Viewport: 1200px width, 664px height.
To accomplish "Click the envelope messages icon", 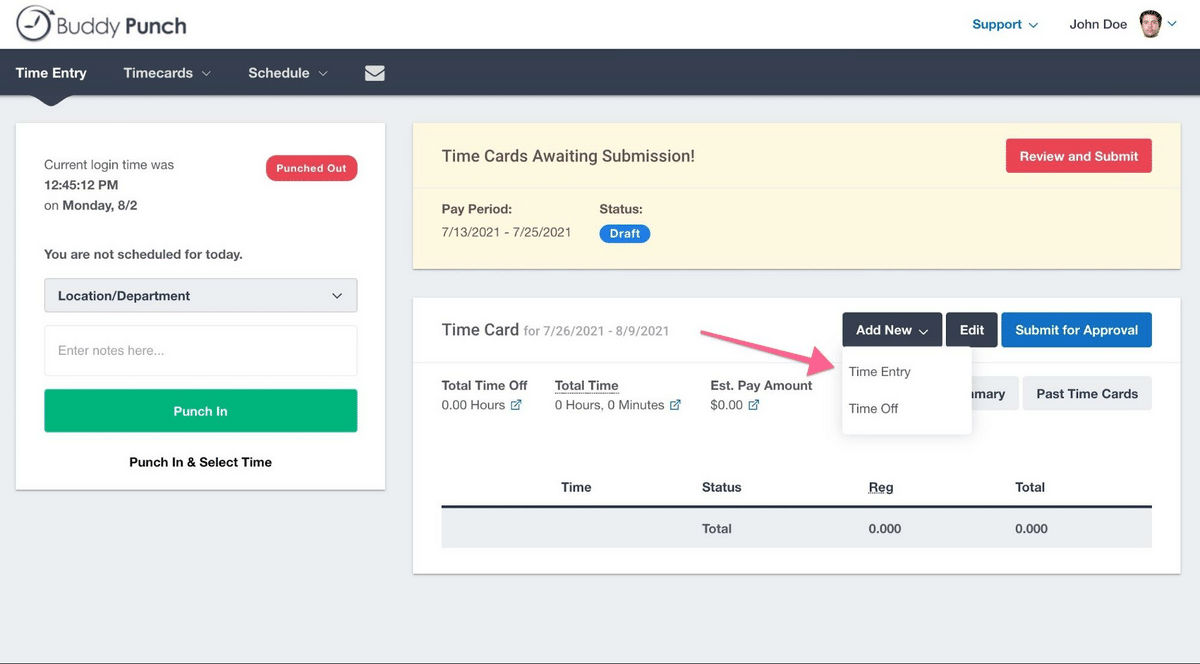I will pos(375,73).
